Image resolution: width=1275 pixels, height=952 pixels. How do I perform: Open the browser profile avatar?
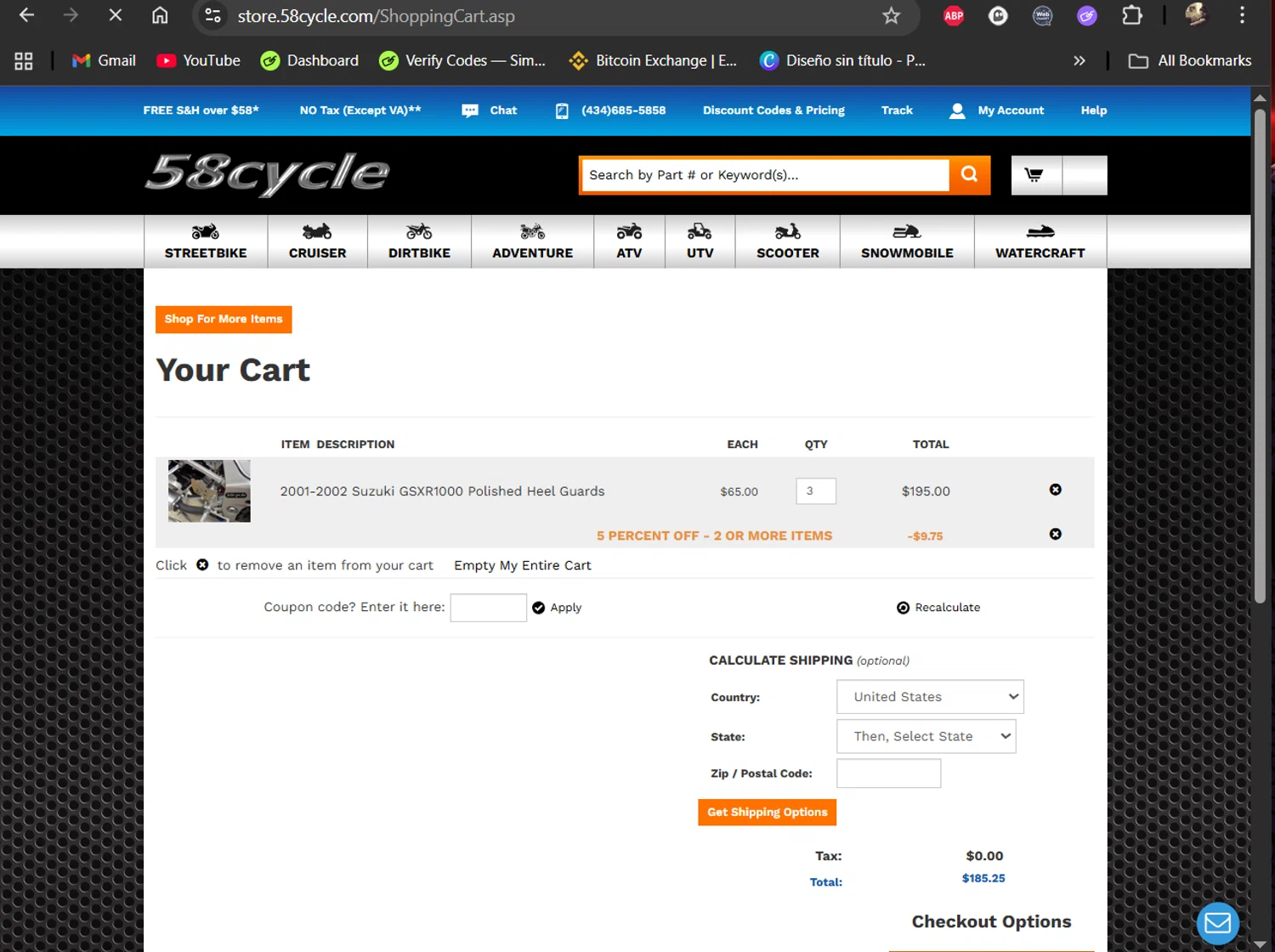tap(1196, 15)
